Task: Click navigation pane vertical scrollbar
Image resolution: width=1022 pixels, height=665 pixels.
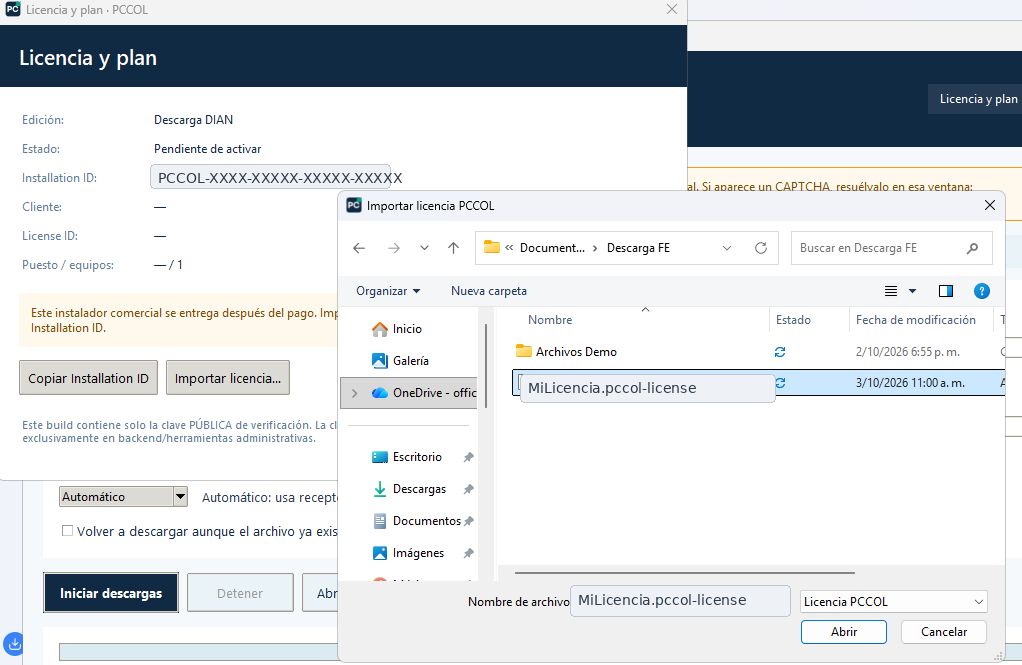Action: (486, 365)
